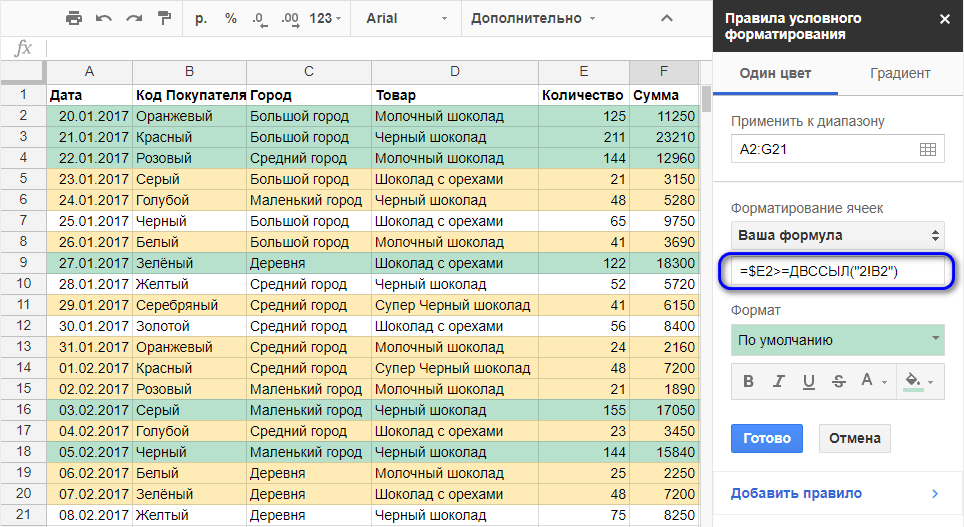
Task: Toggle Underline in the format style bar
Action: click(x=808, y=380)
